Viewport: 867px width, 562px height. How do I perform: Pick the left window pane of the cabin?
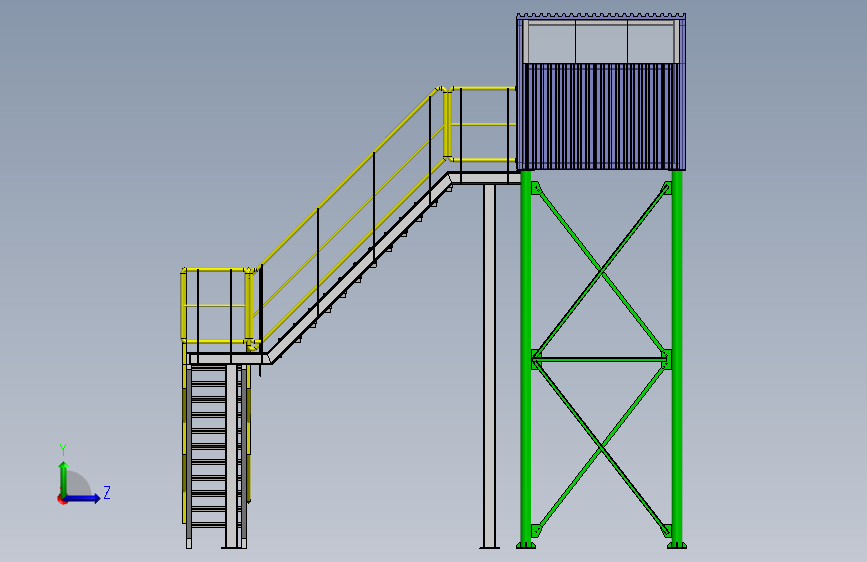552,43
